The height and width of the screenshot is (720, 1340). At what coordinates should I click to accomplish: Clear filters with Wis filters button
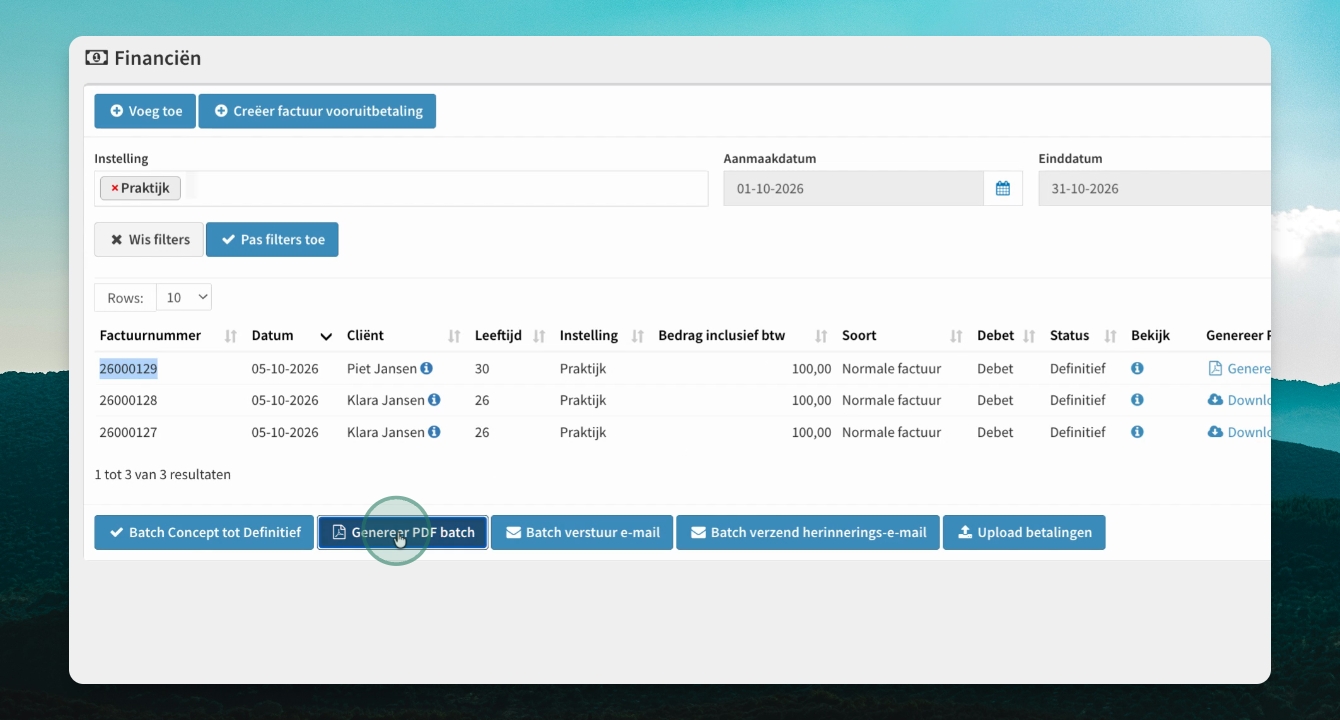coord(149,240)
